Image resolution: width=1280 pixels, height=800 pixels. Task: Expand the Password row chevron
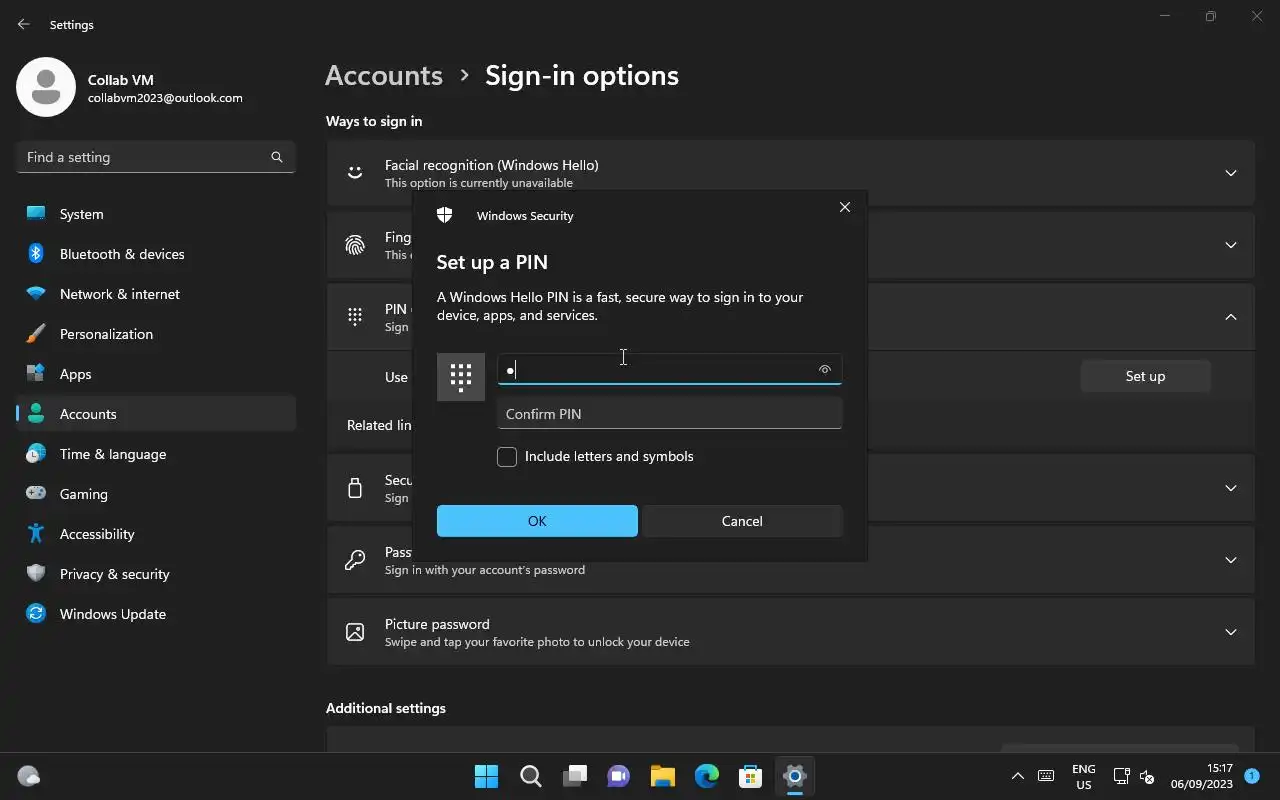click(x=1231, y=560)
